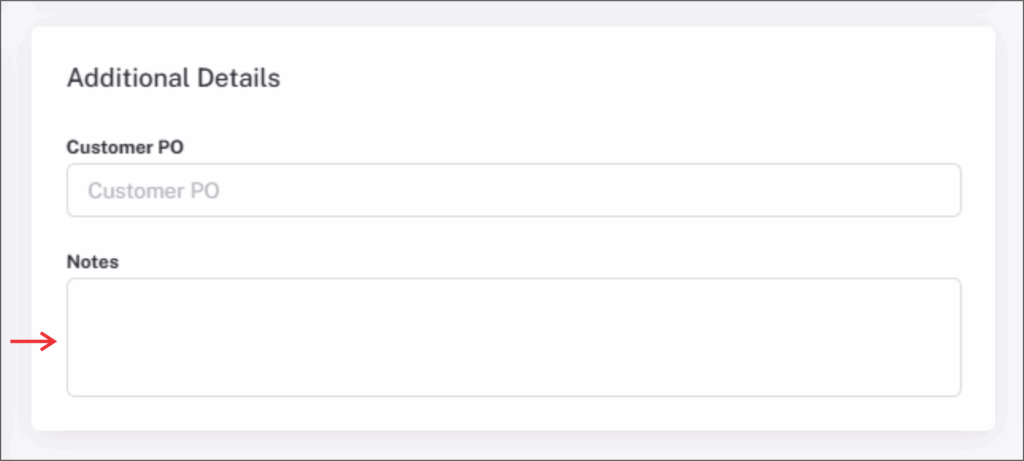Viewport: 1024px width, 461px height.
Task: Click blank area right of Additional Details heading
Action: pyautogui.click(x=620, y=78)
